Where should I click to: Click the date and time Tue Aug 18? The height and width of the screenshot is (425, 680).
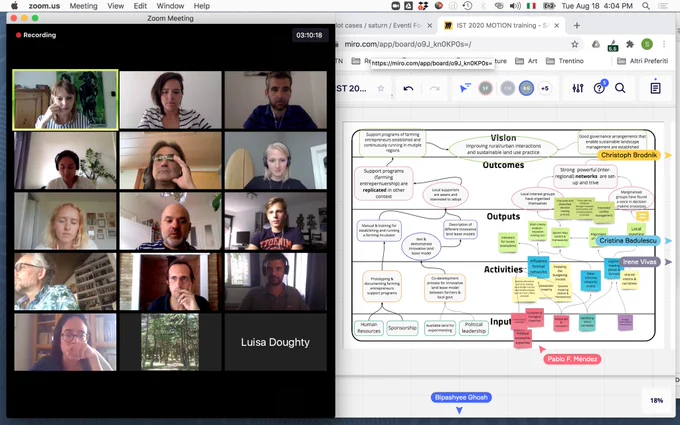coord(597,6)
